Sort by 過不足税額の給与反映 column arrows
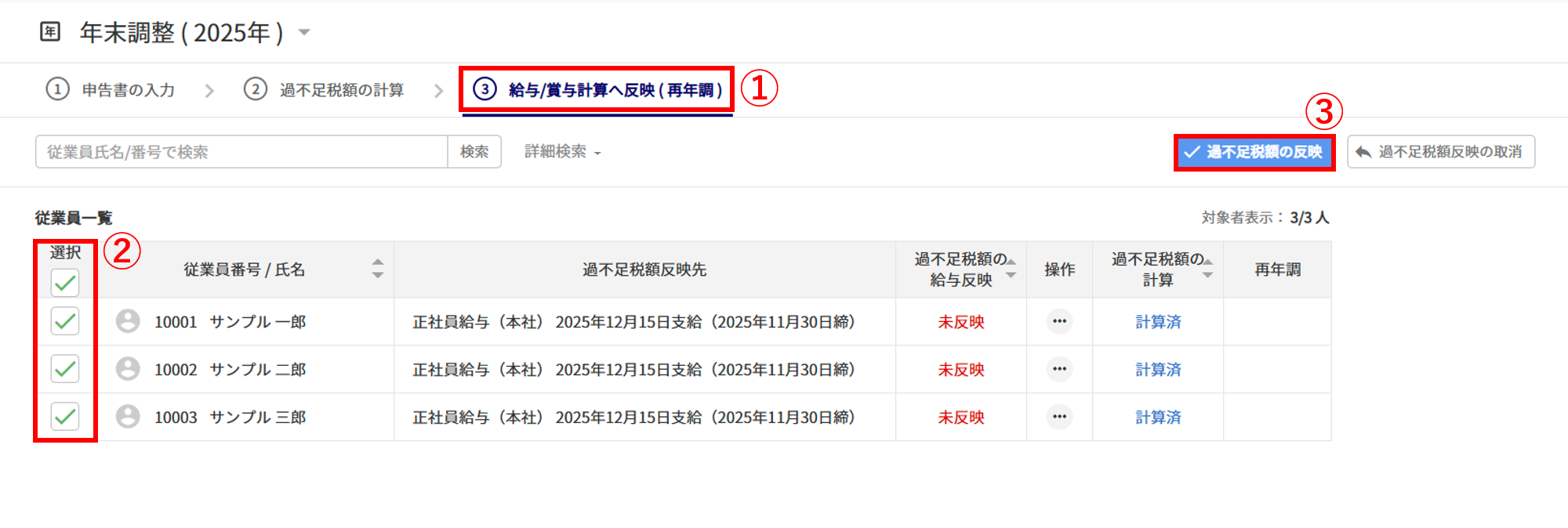Viewport: 1568px width, 528px height. coord(1011,269)
